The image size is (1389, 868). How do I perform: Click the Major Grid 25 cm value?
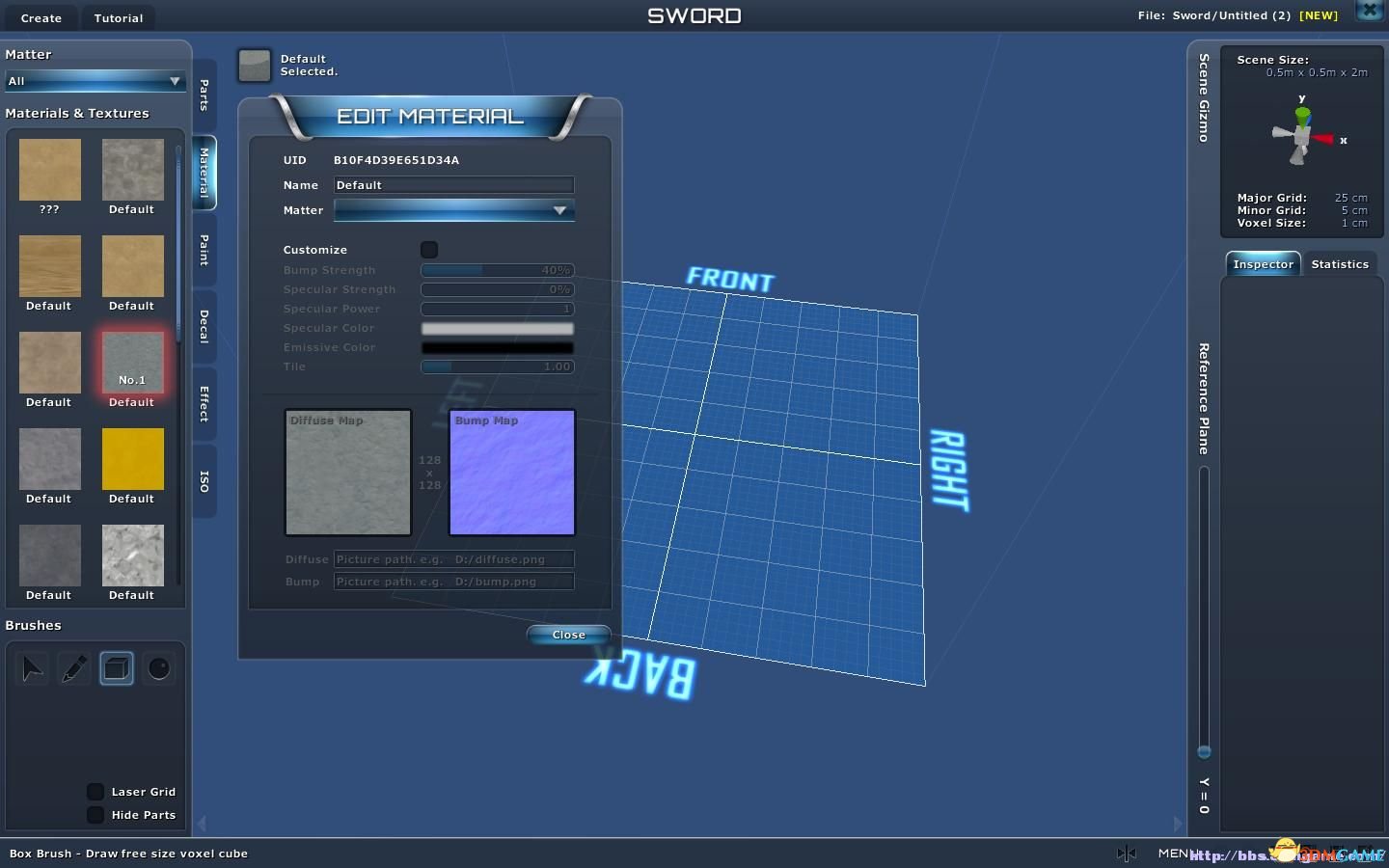click(1350, 198)
